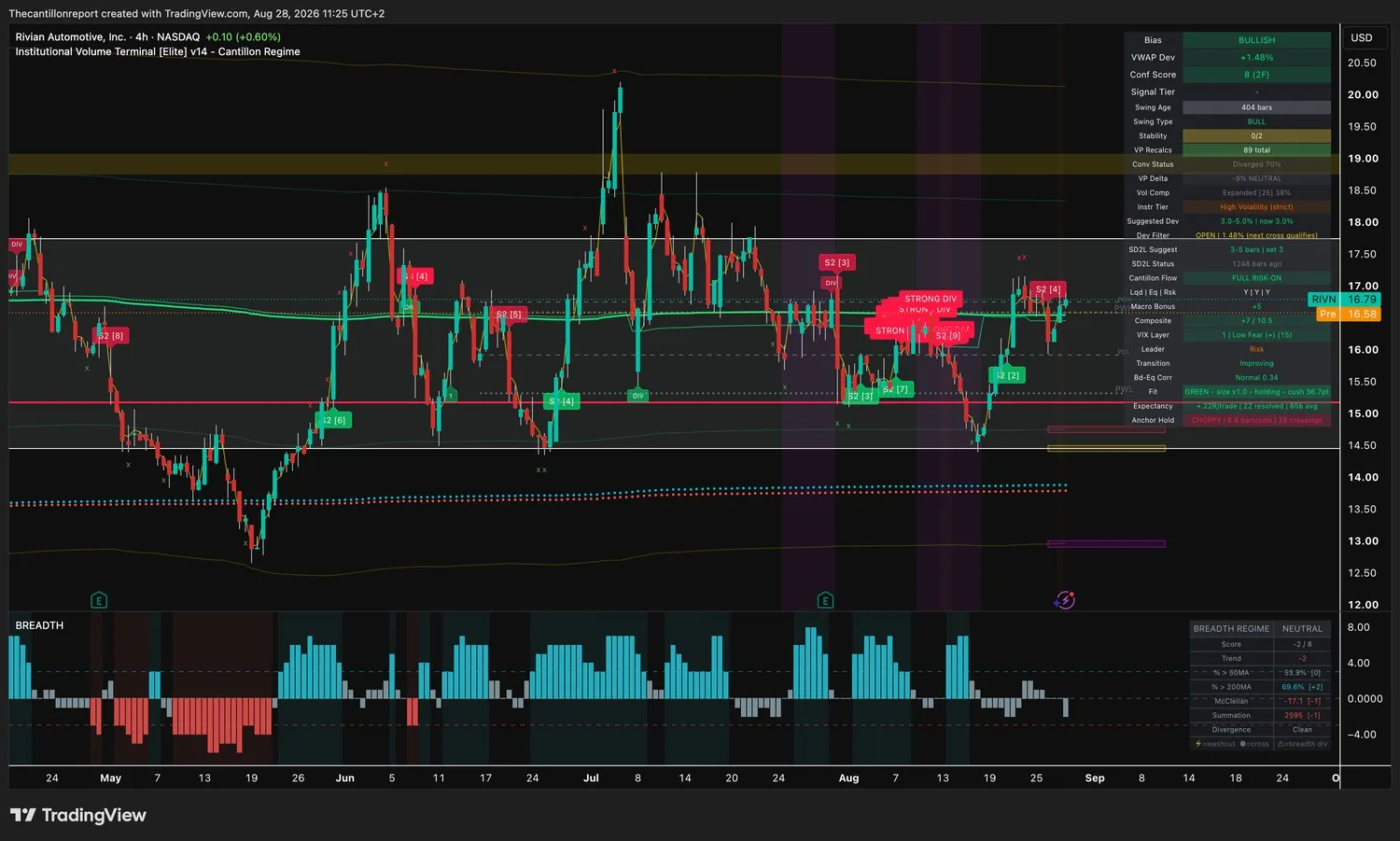Click the RIVN 16.79 price label

pyautogui.click(x=1344, y=299)
